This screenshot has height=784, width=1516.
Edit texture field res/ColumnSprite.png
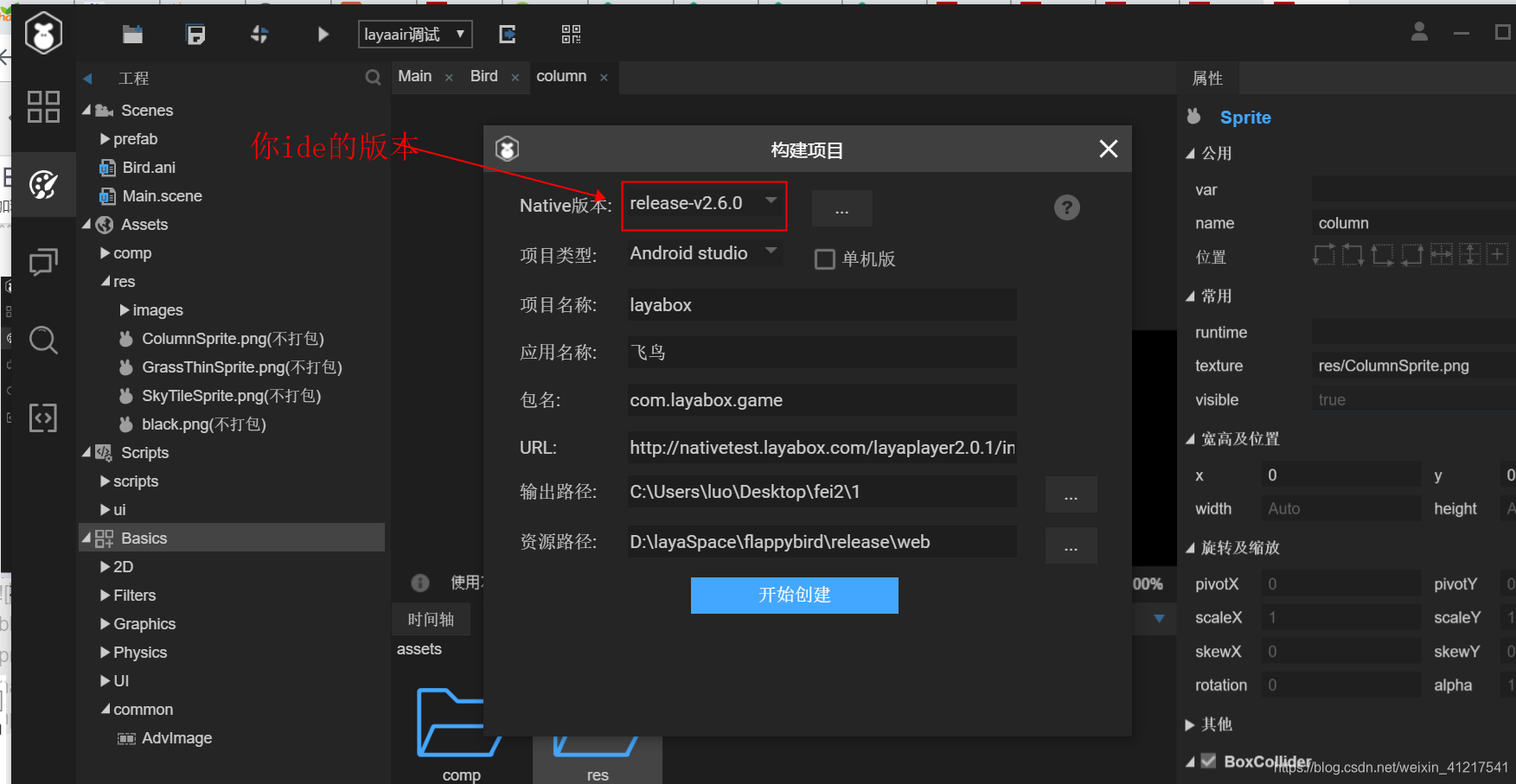(1414, 366)
